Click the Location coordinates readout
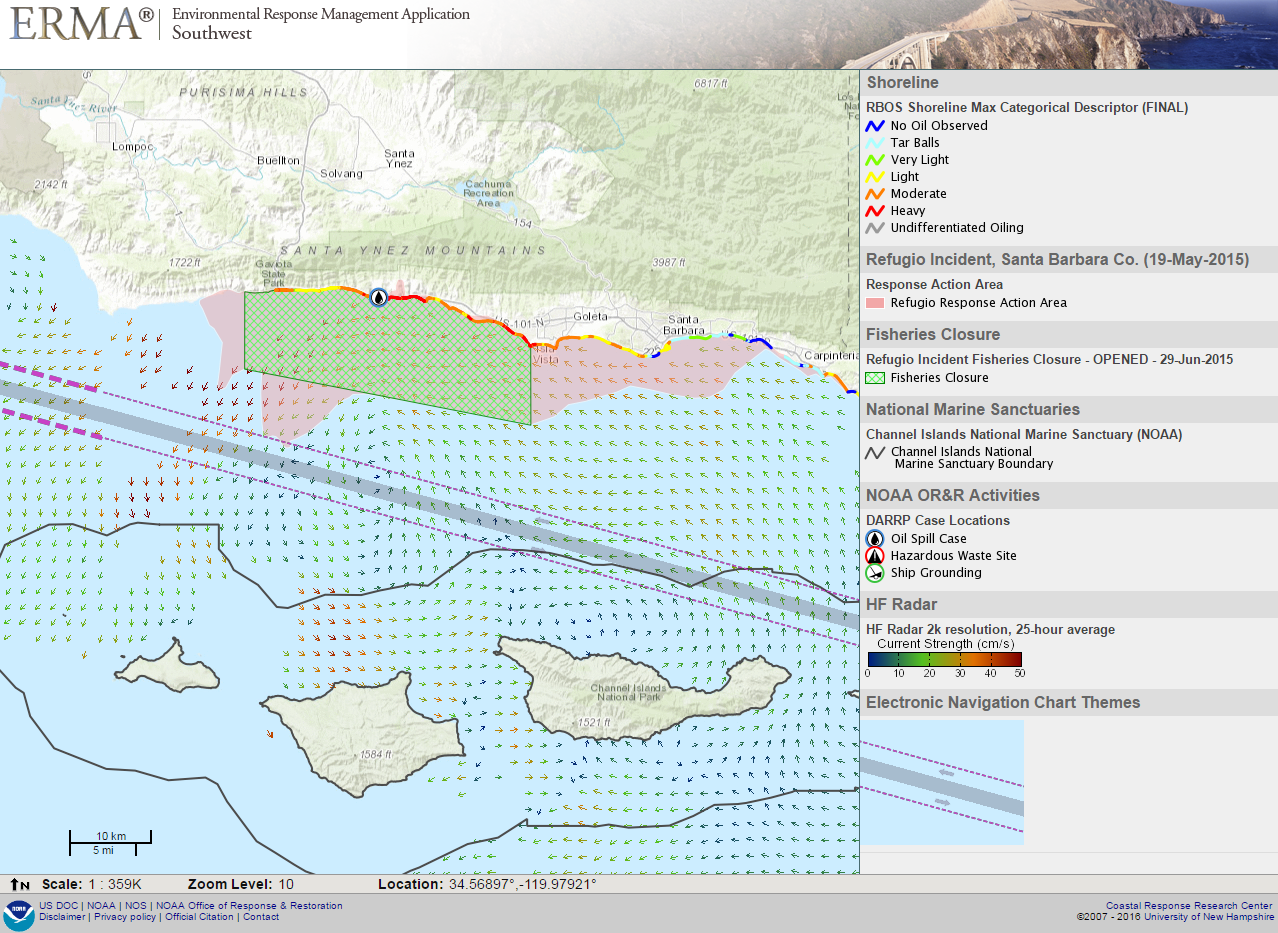Screen dimensions: 1278x933 pos(487,885)
